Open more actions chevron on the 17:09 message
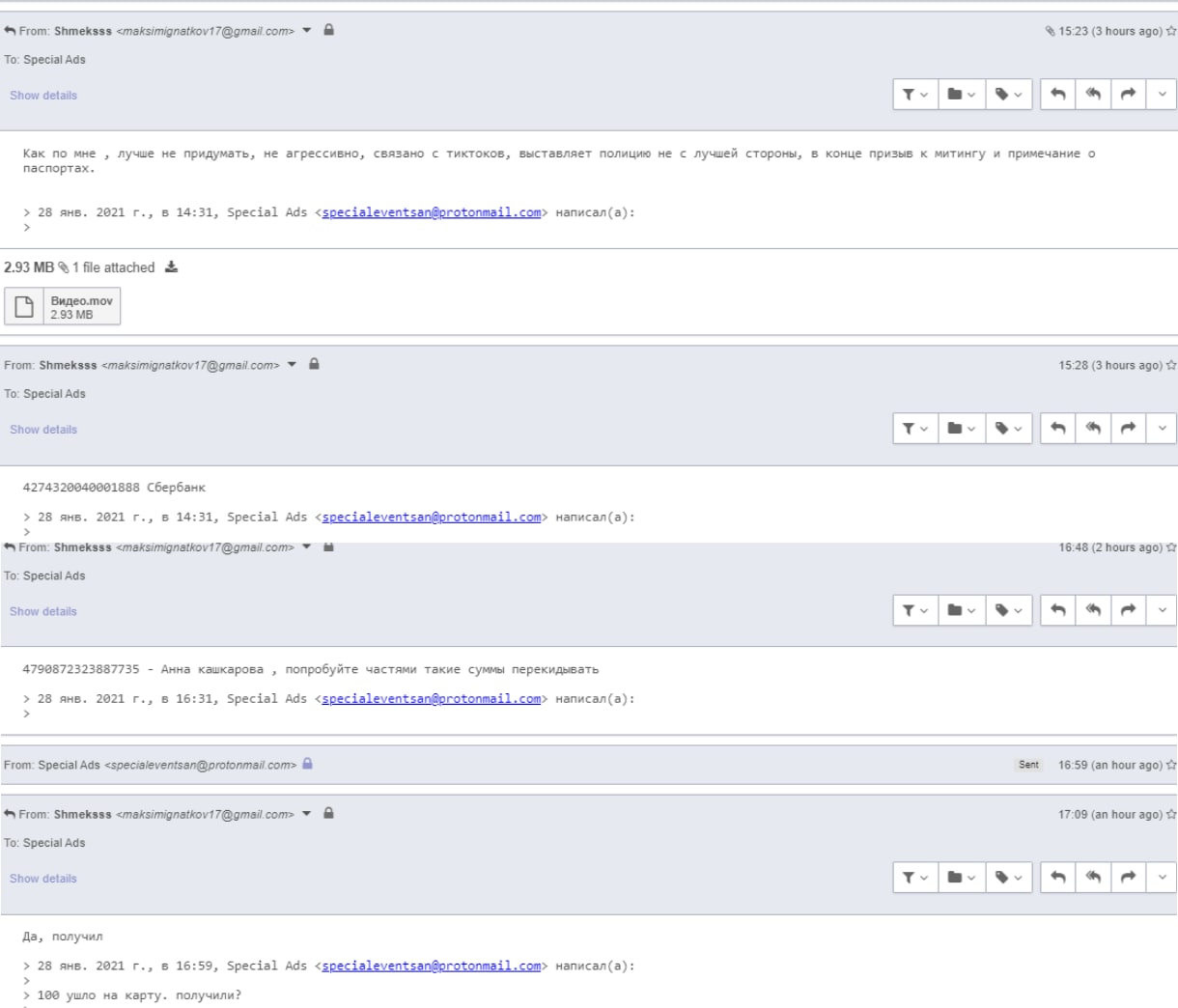 point(1162,878)
